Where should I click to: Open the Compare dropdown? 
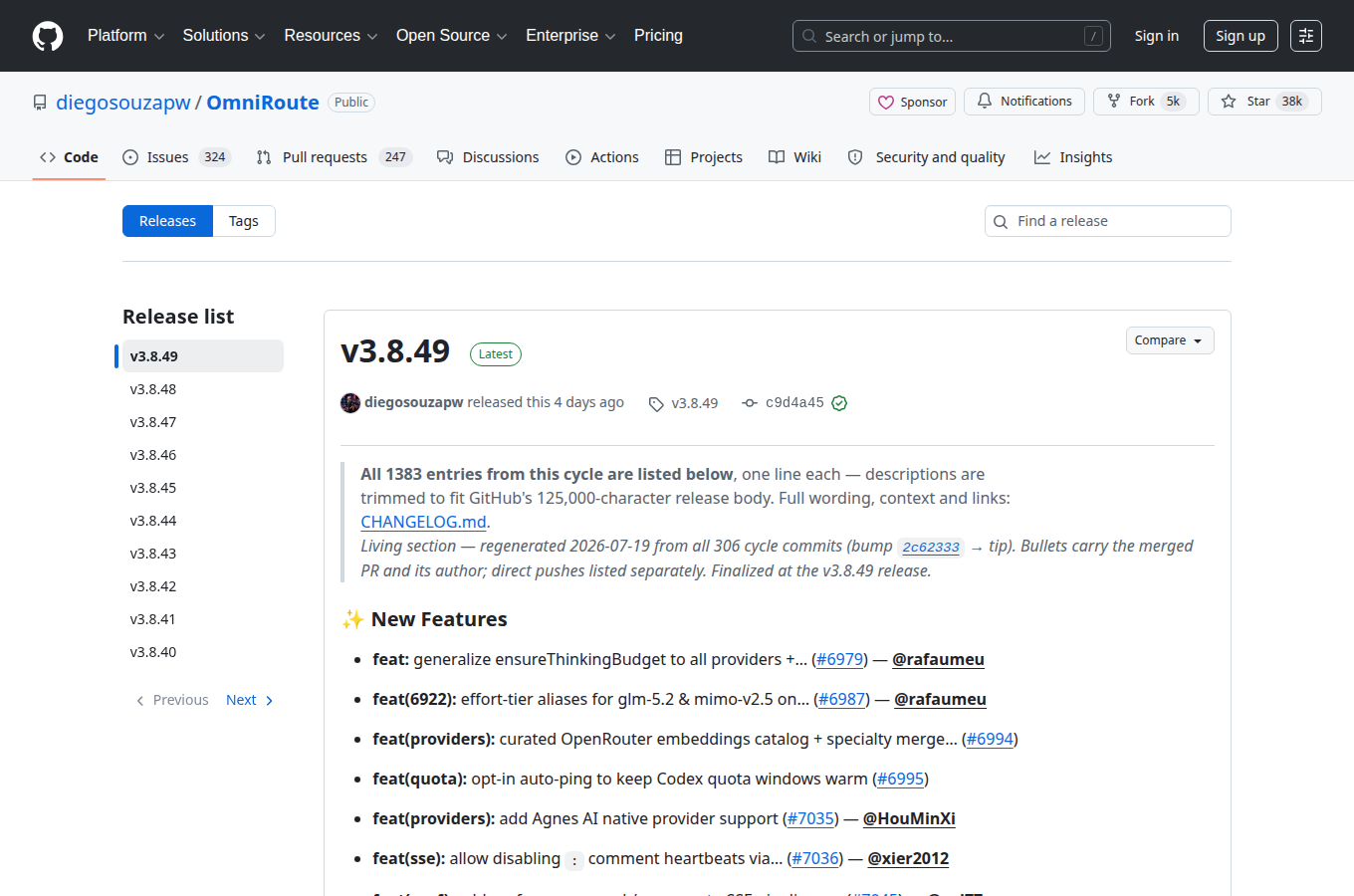1170,340
